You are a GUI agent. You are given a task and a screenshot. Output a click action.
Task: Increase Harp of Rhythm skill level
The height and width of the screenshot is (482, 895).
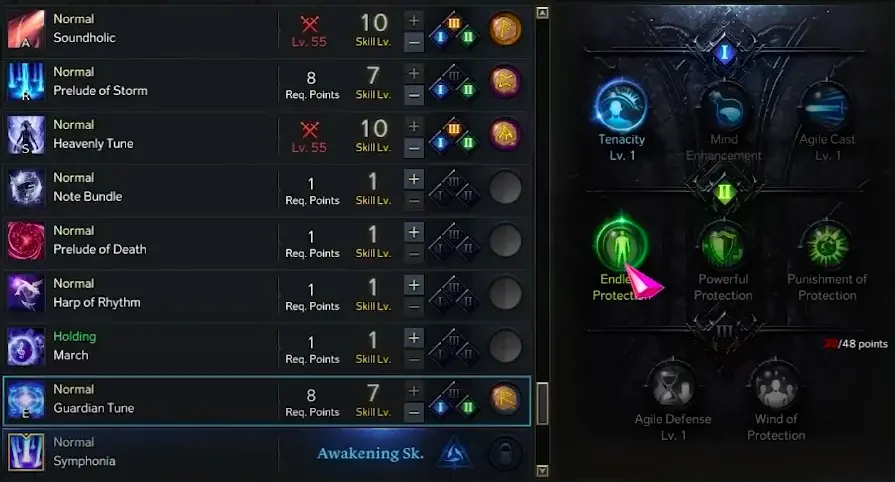(414, 285)
